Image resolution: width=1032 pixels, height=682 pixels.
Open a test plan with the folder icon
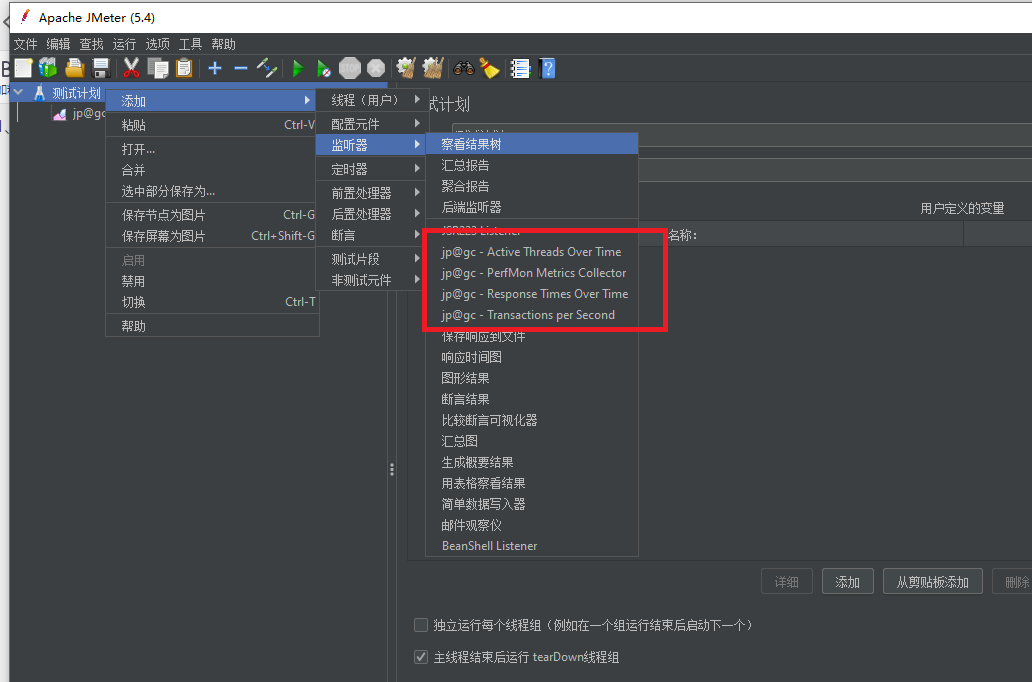click(74, 68)
